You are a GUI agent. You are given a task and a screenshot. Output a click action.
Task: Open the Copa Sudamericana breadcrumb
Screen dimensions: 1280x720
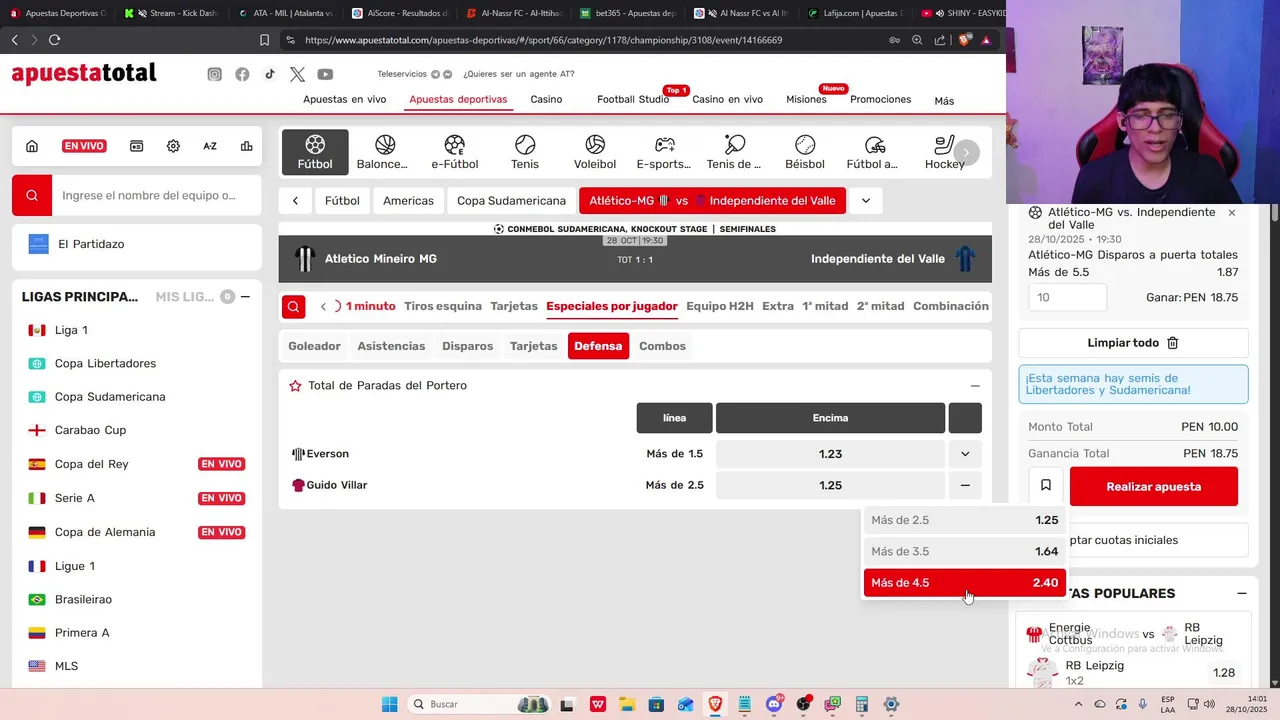(511, 201)
